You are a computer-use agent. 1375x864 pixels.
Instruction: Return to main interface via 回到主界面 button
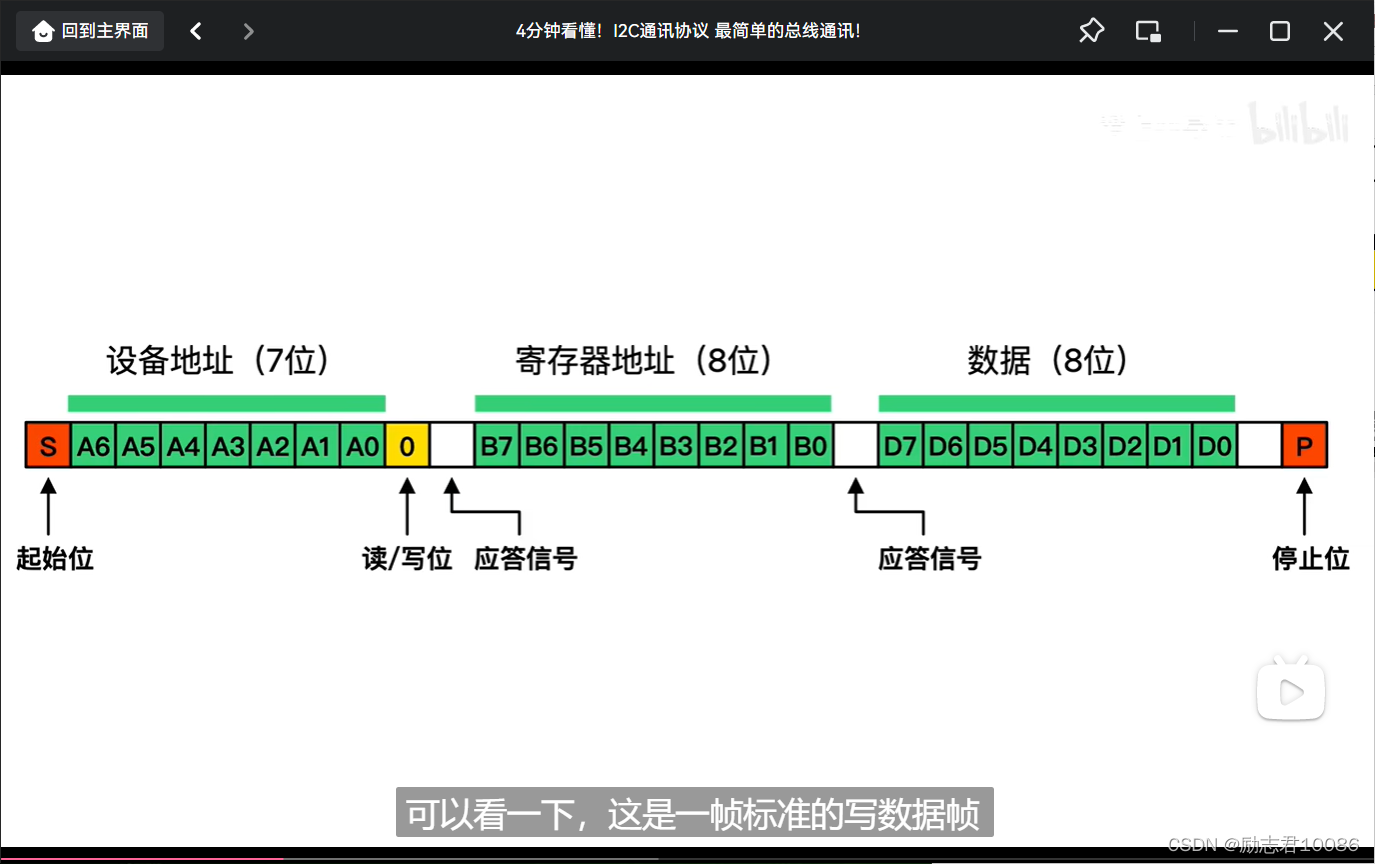coord(90,31)
